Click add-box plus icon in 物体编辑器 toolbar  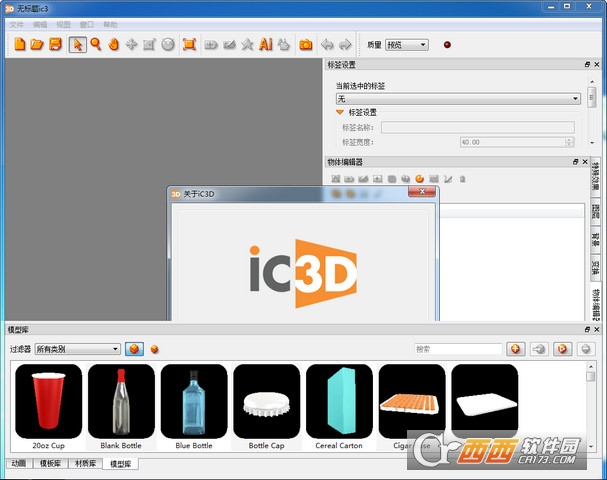[377, 179]
